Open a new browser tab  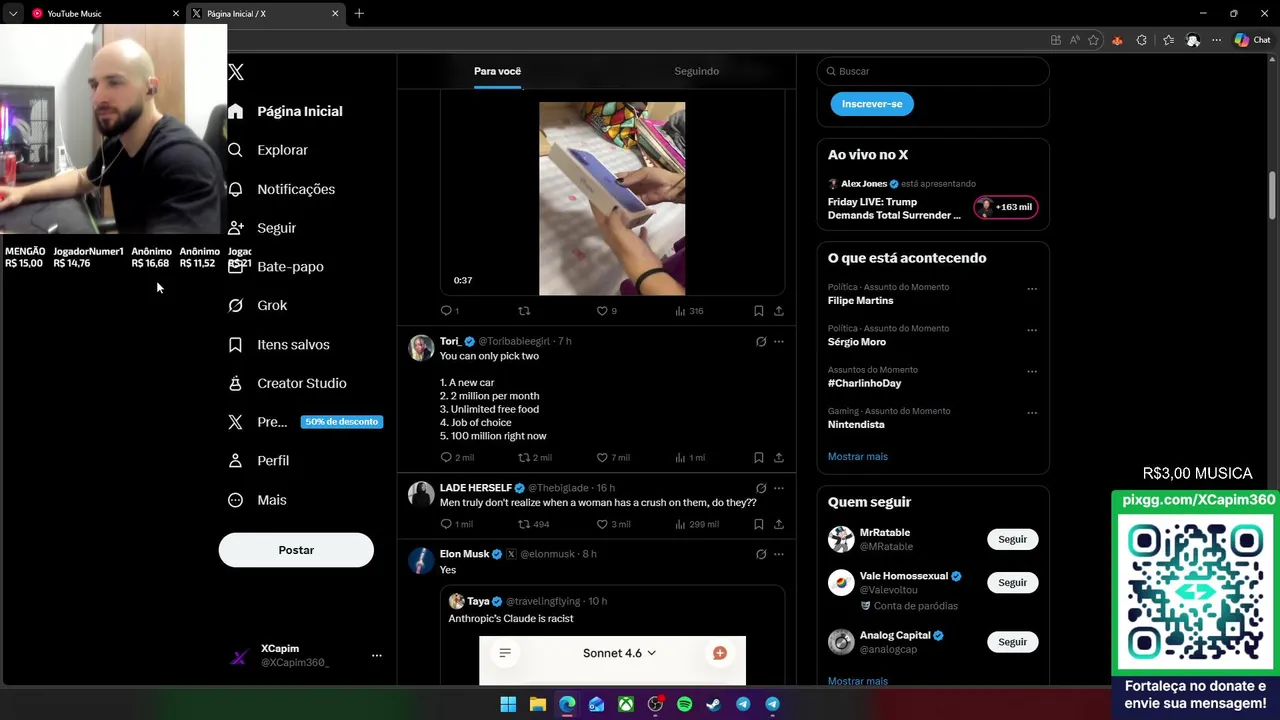[x=359, y=14]
